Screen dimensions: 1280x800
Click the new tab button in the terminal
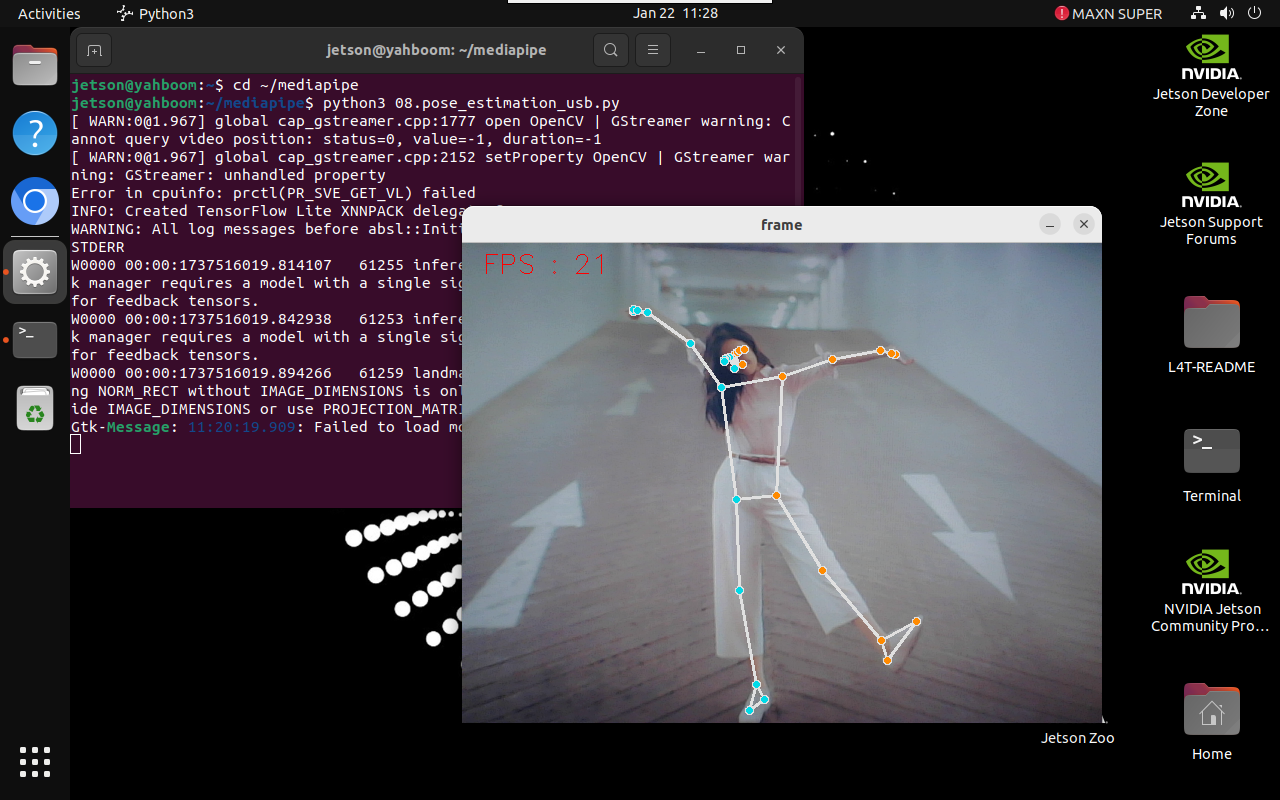pos(94,50)
